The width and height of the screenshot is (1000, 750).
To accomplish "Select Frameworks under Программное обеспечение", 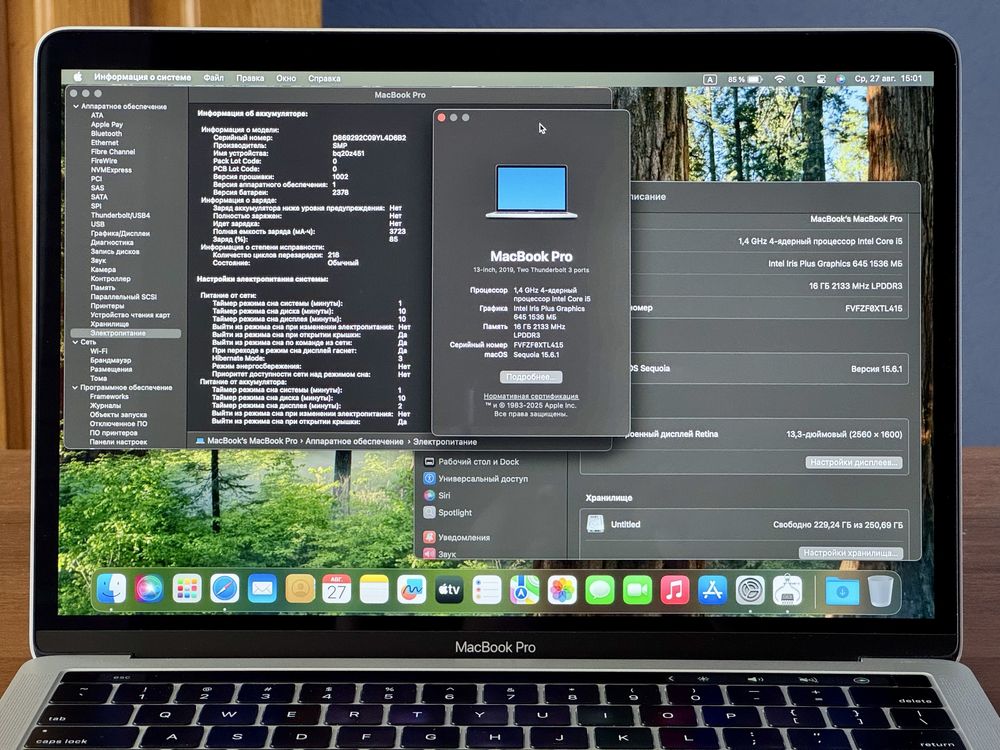I will point(108,397).
